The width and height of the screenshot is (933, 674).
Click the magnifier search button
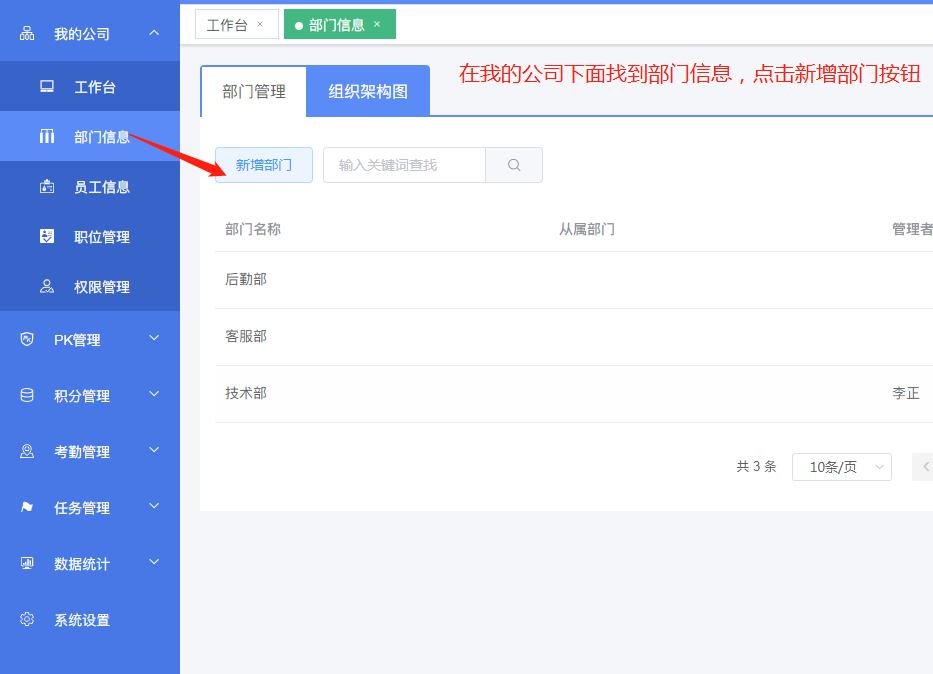pos(514,165)
